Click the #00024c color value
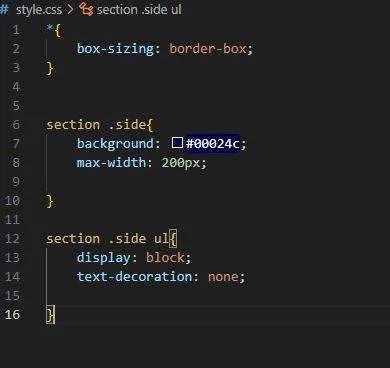 (213, 144)
